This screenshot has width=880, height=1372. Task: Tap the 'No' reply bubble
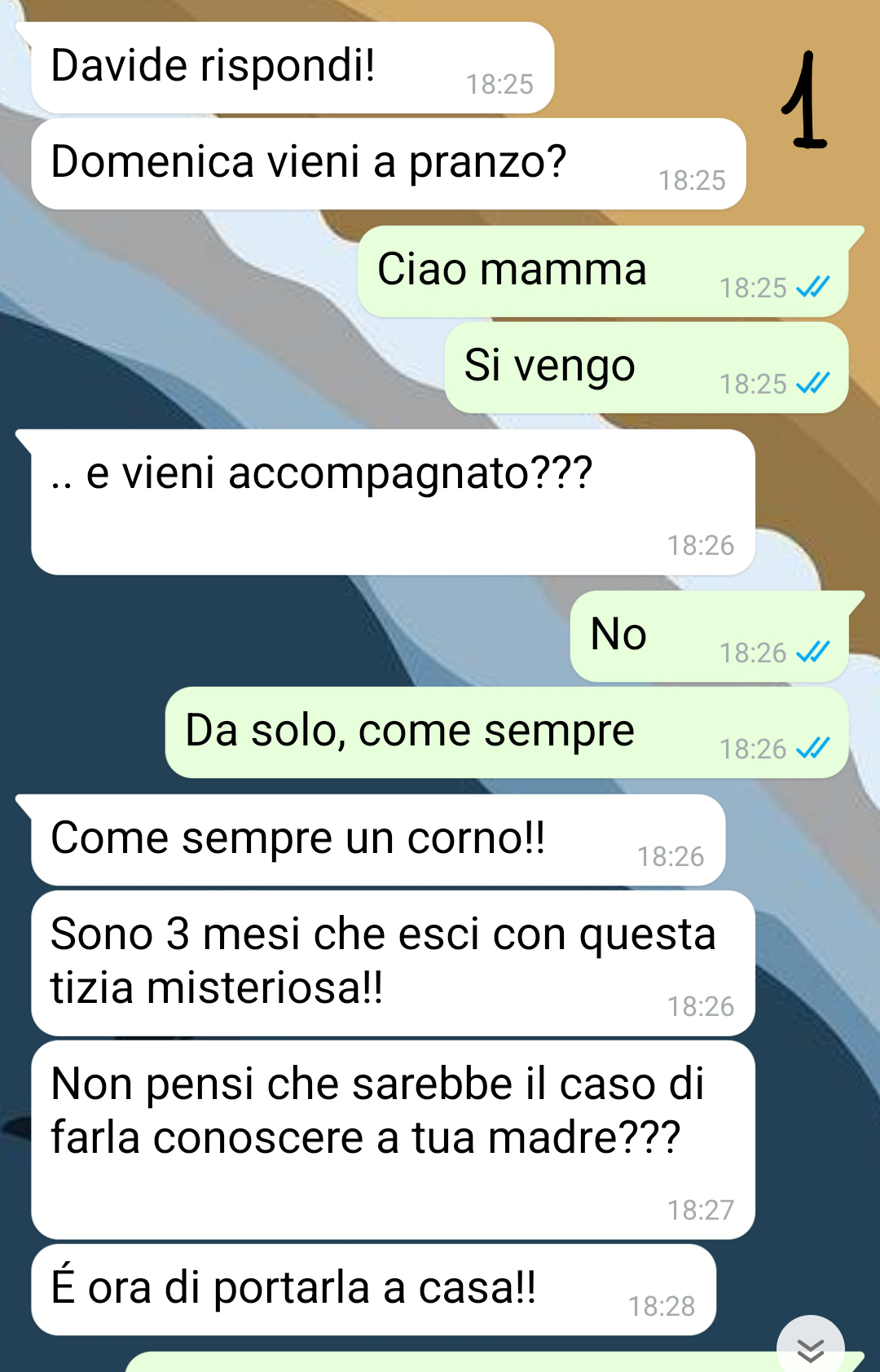tap(710, 636)
